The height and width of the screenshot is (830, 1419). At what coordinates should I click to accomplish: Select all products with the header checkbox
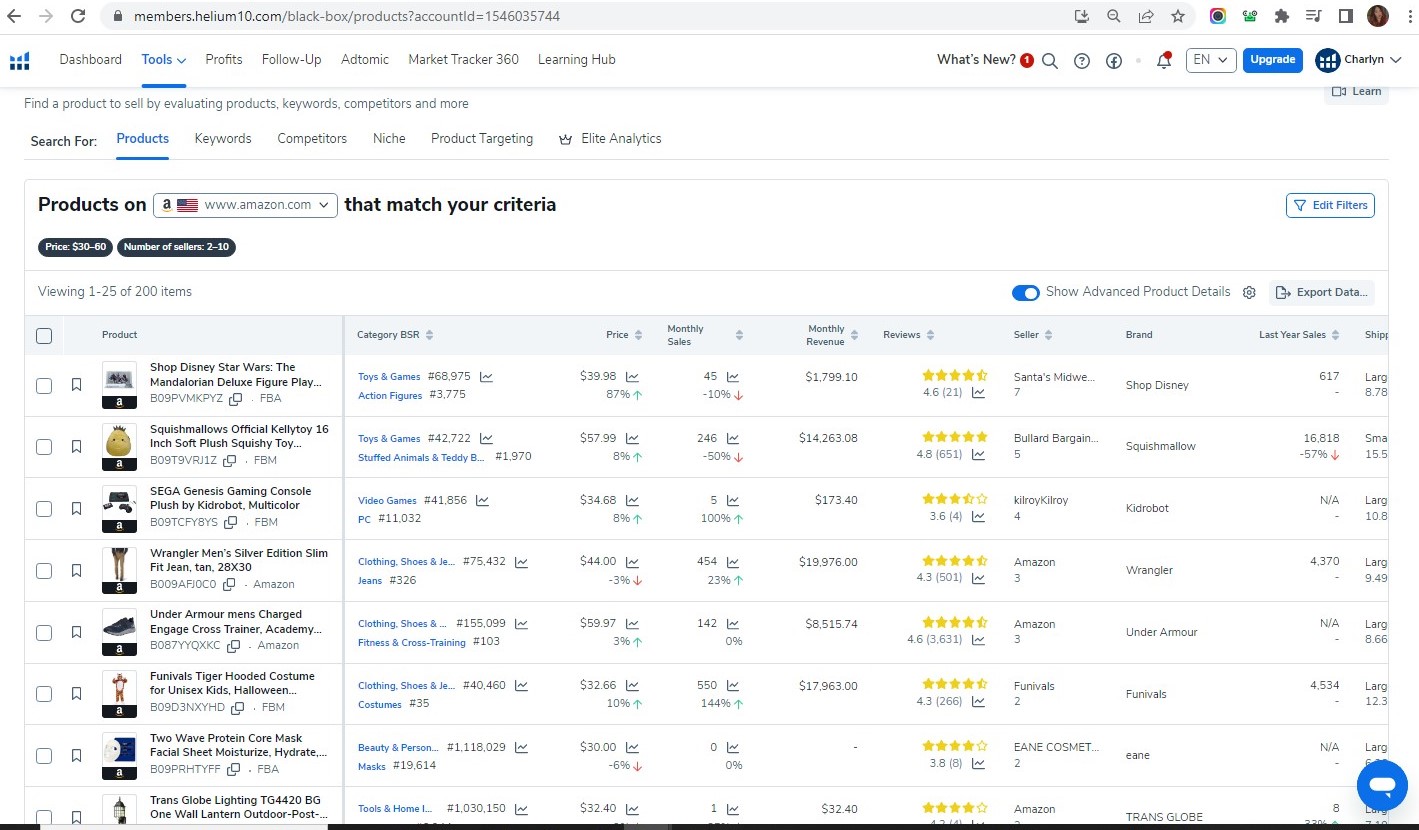44,336
